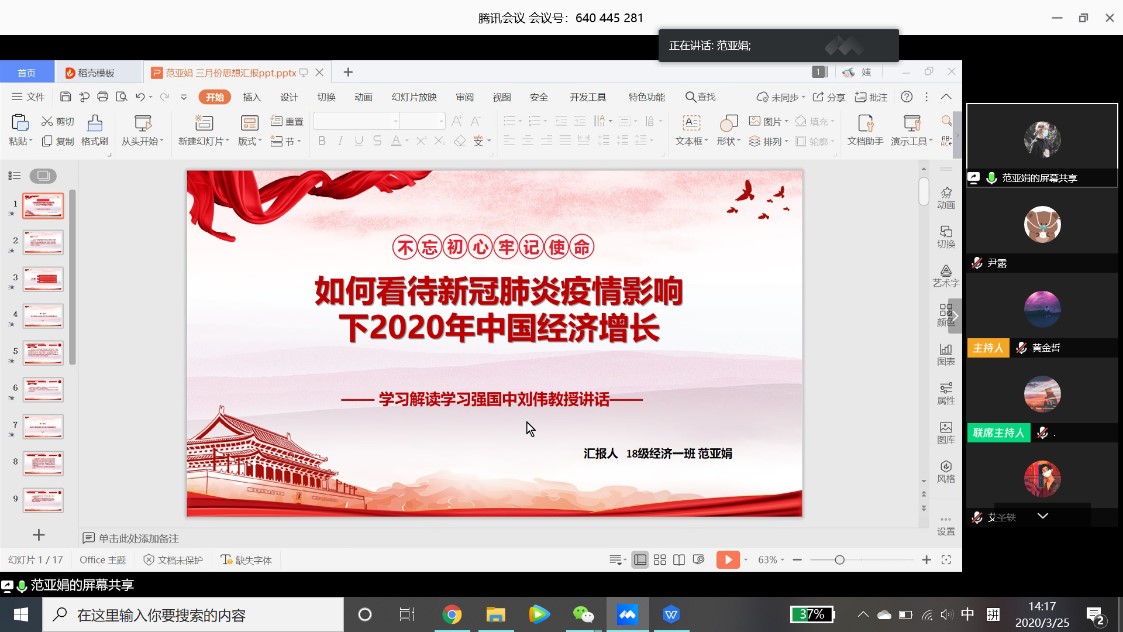
Task: Switch to slide sorter view
Action: point(660,560)
